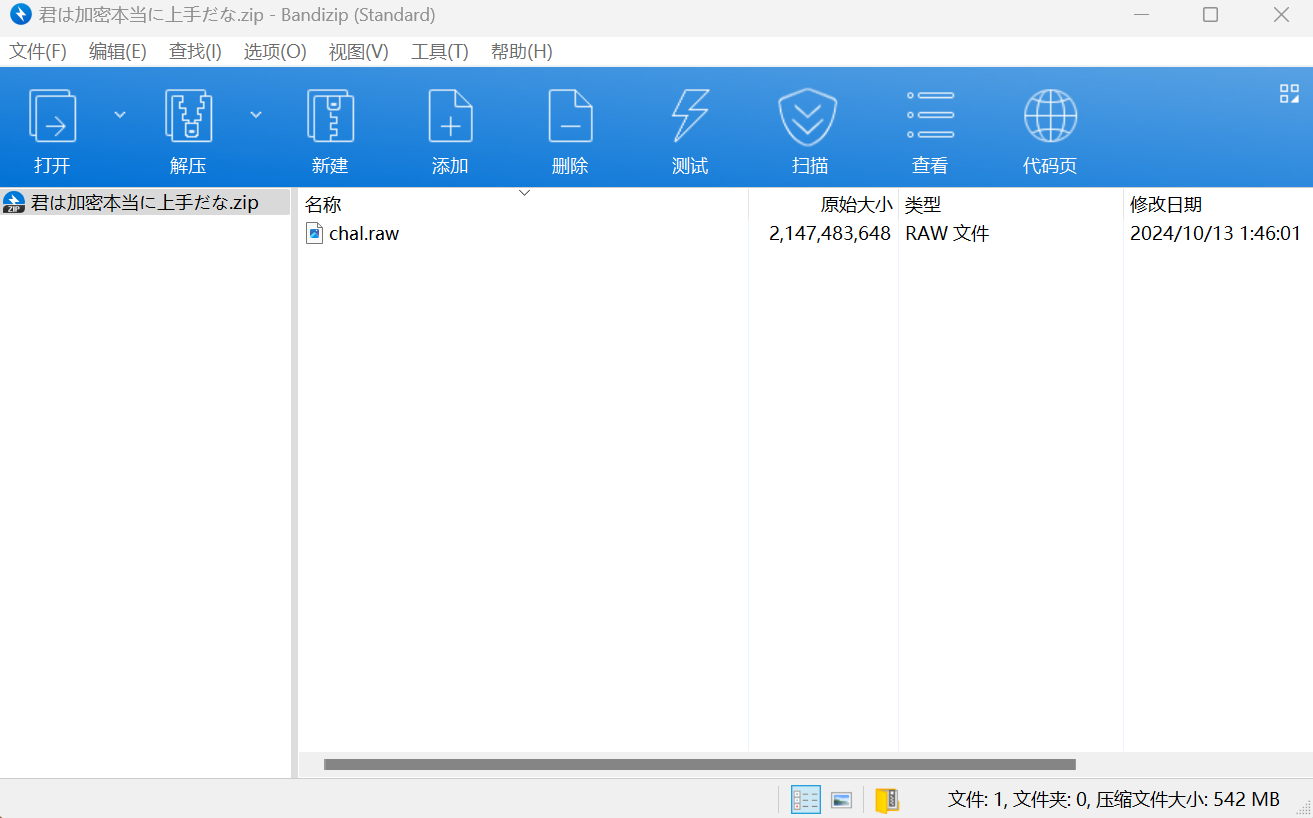1313x818 pixels.
Task: Switch to details list view in status bar
Action: click(805, 799)
